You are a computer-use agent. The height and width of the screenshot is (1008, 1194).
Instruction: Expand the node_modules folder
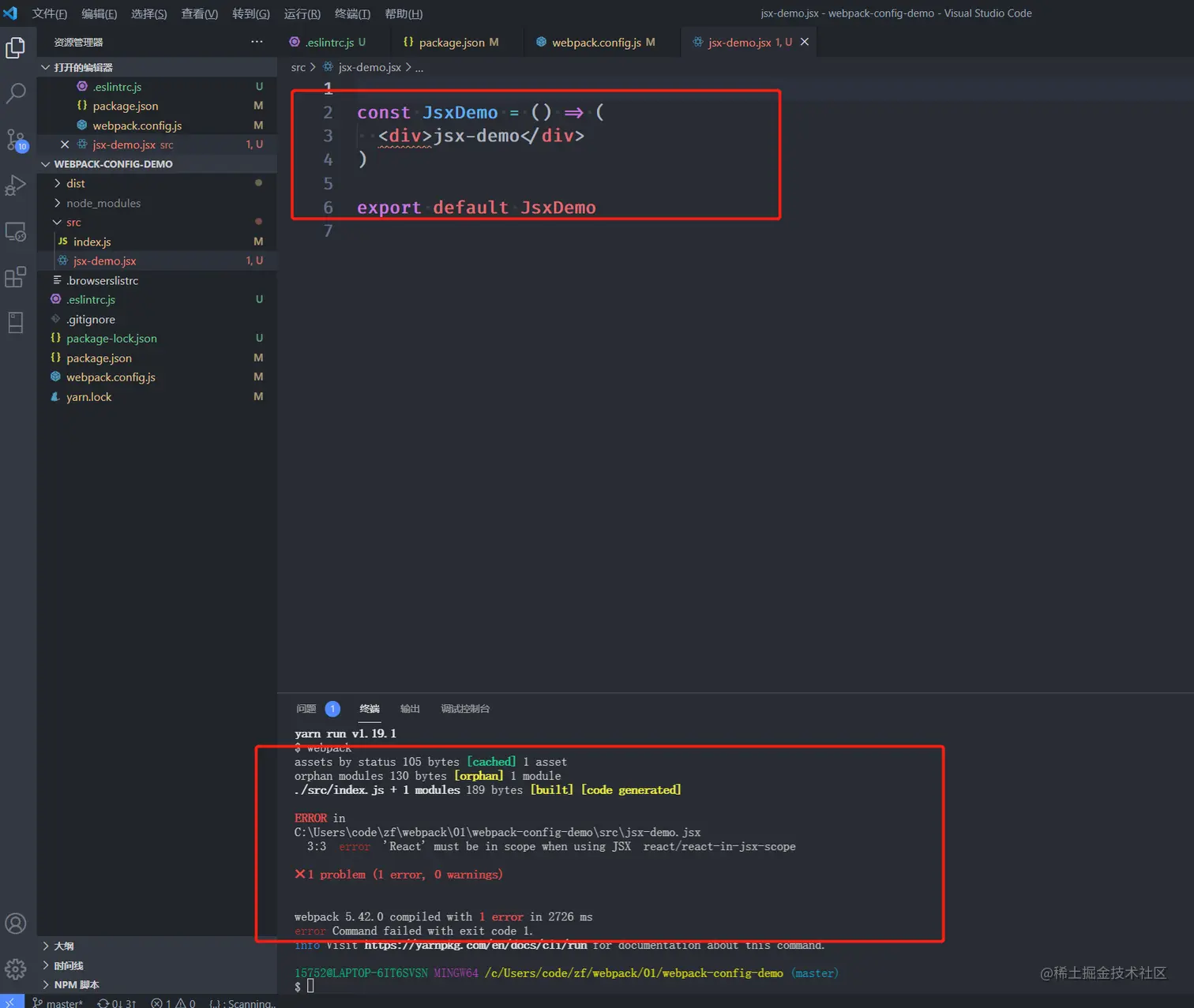pos(157,203)
